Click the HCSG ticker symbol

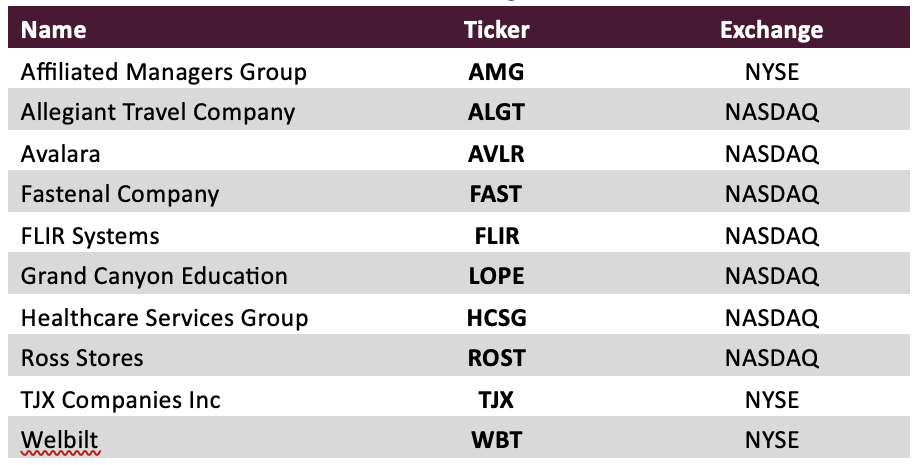tap(496, 318)
